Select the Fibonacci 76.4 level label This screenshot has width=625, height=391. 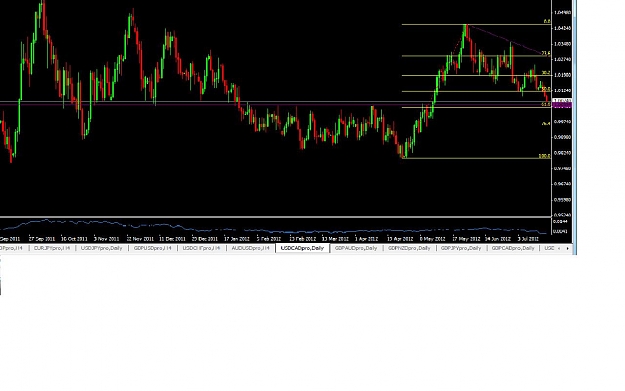pos(546,124)
